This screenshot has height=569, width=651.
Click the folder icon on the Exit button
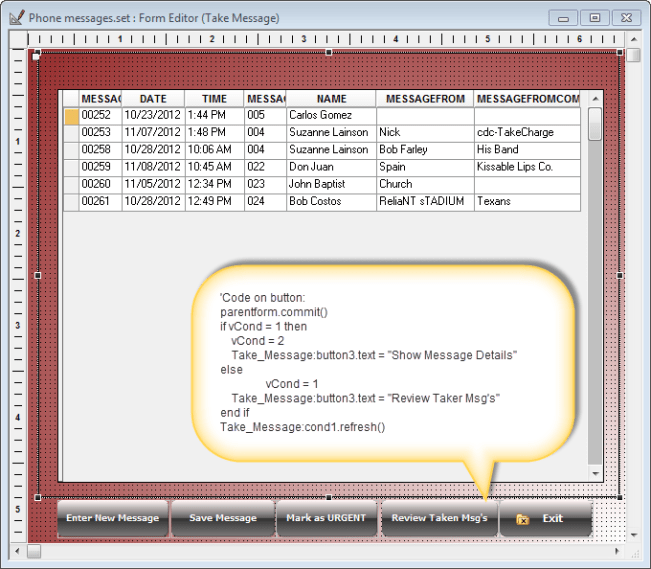(521, 519)
